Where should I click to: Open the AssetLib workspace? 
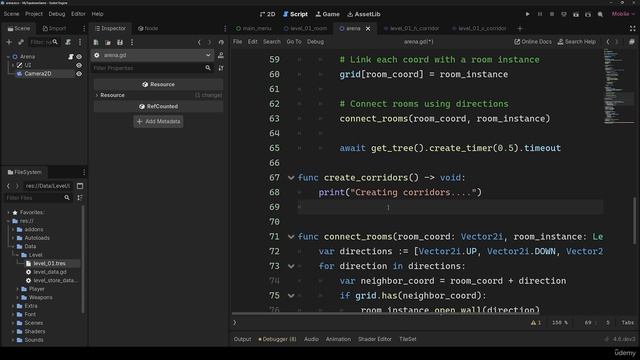(x=364, y=14)
